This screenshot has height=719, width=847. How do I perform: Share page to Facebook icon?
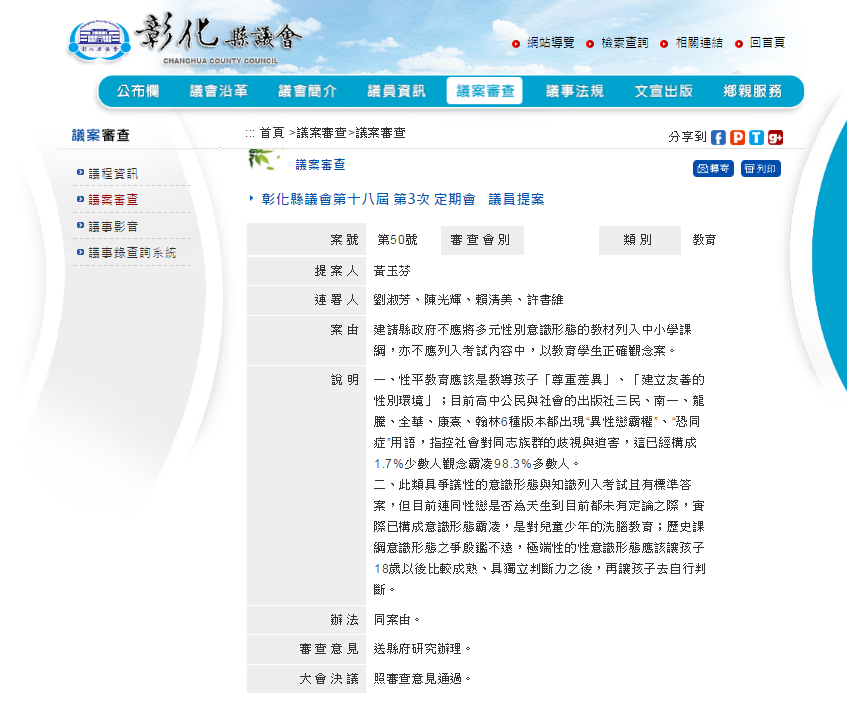click(x=718, y=137)
